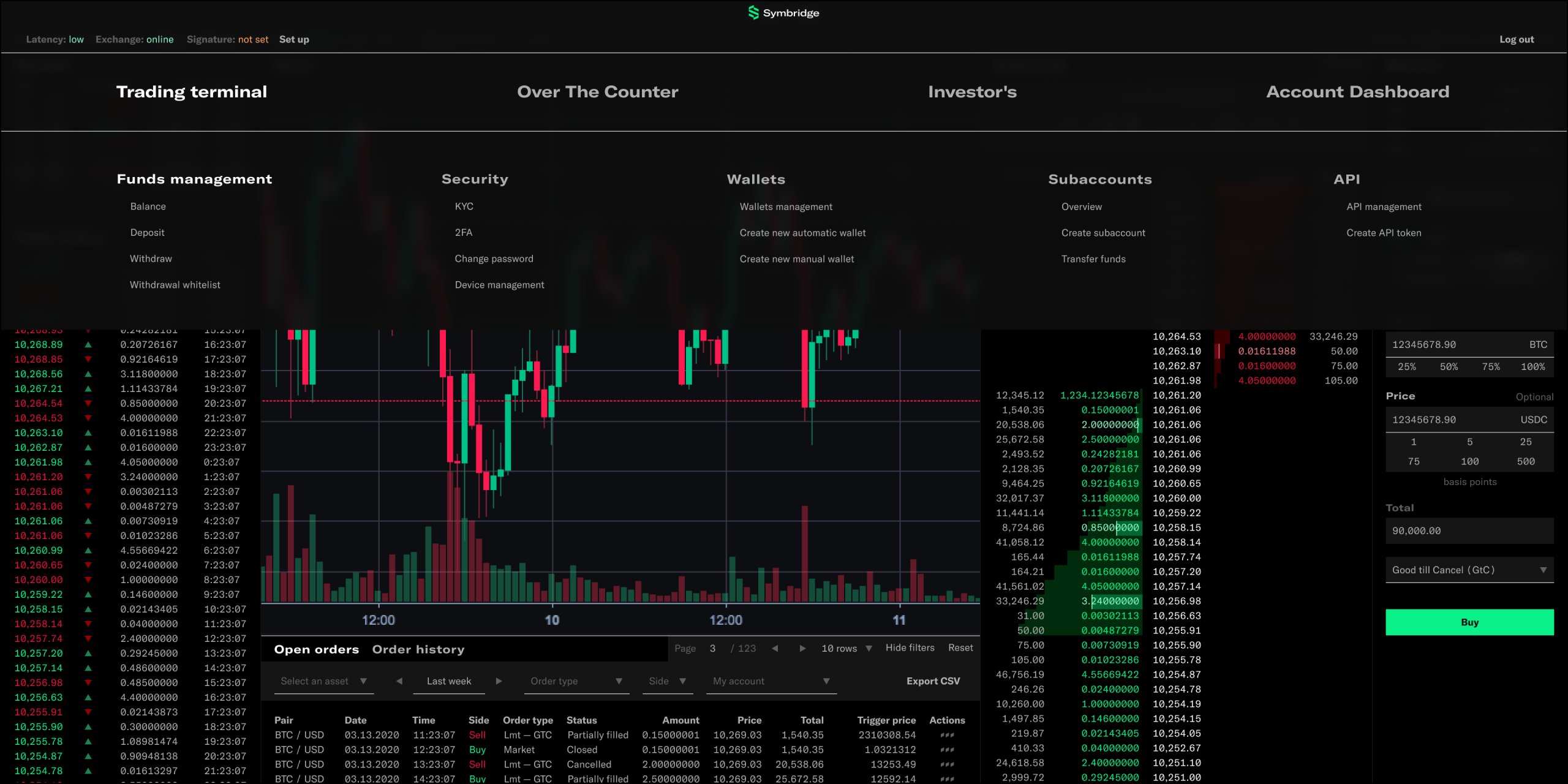Image resolution: width=1568 pixels, height=784 pixels.
Task: Open the Account Dashboard menu section
Action: click(x=1357, y=92)
